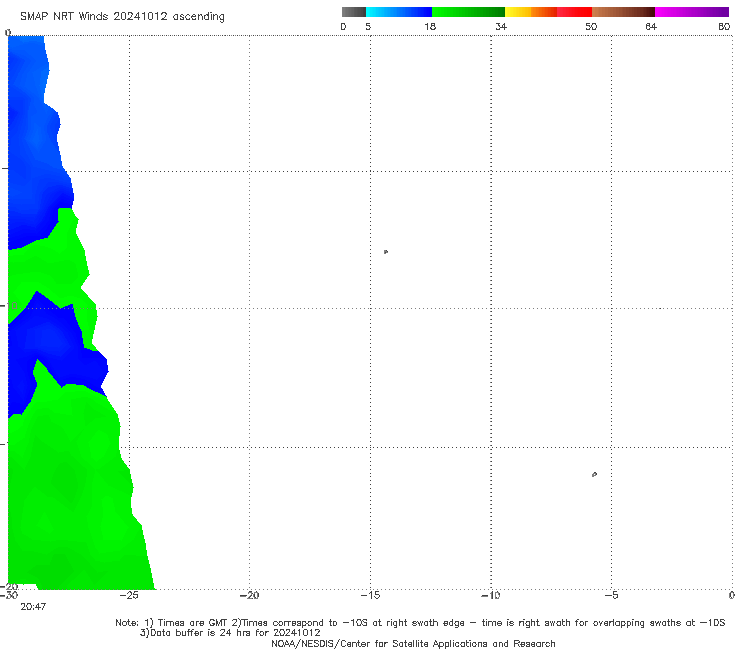
Task: Click the color bar label '5'
Action: pyautogui.click(x=368, y=27)
